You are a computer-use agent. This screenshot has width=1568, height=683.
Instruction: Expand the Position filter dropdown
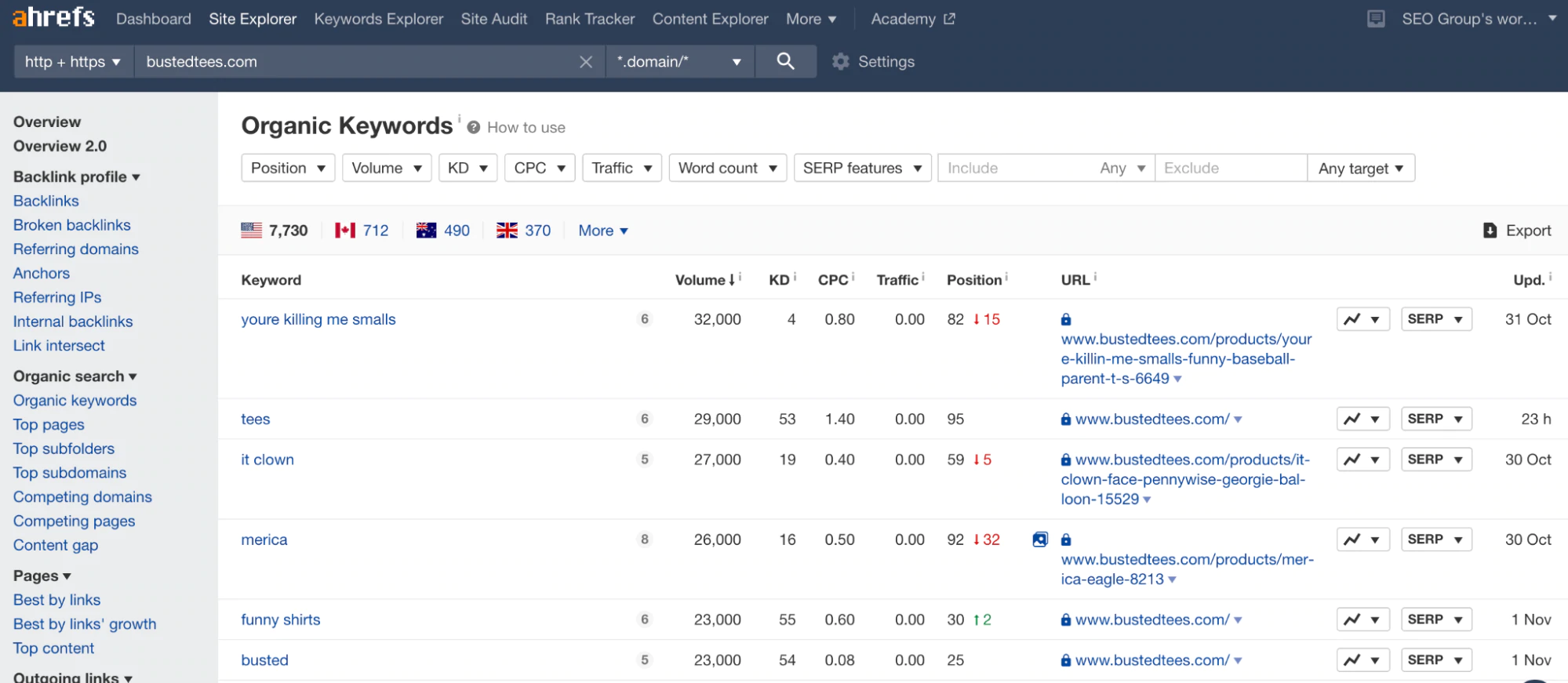(x=288, y=168)
